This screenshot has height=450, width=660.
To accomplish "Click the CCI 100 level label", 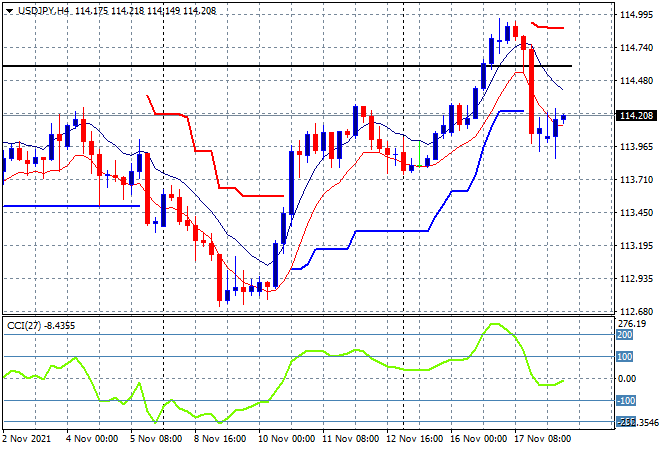I will 625,357.
